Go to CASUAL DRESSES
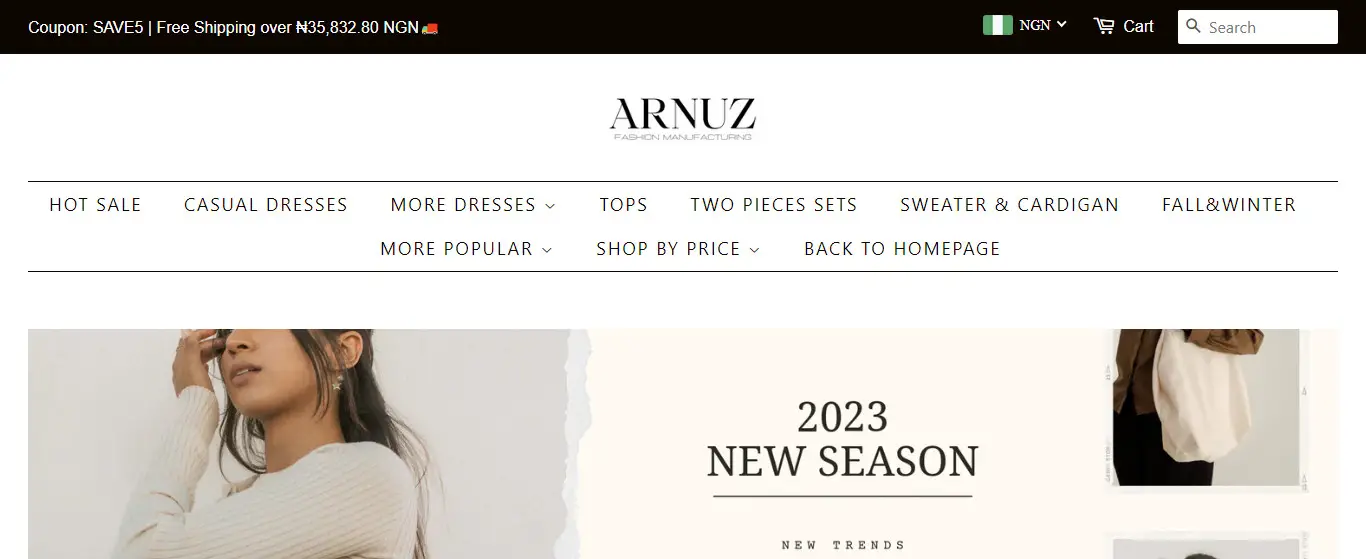 point(266,205)
